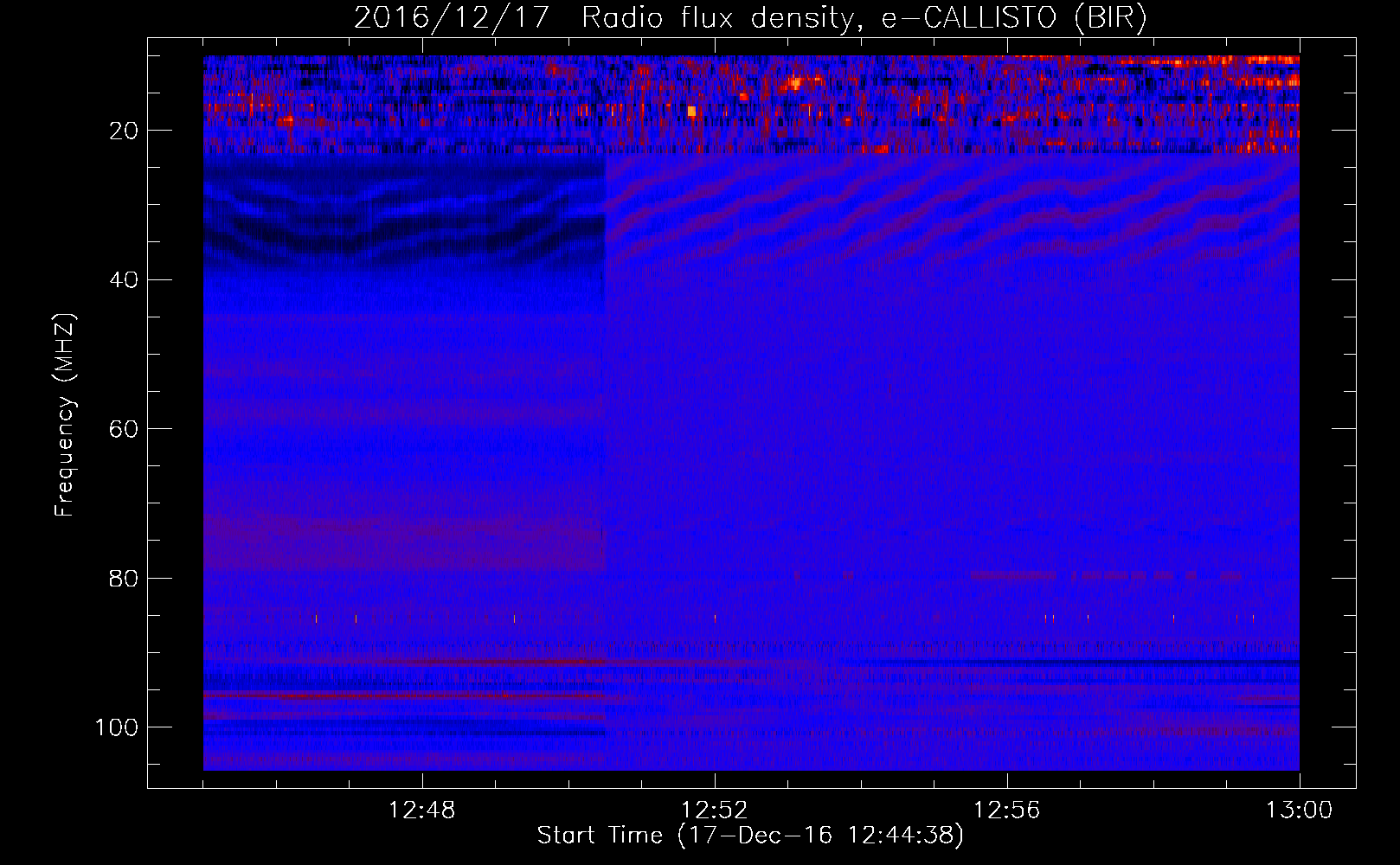Click the 'Start Time (17-Dec-16 12:44:38)' axis label
The height and width of the screenshot is (865, 1400).
(x=750, y=836)
